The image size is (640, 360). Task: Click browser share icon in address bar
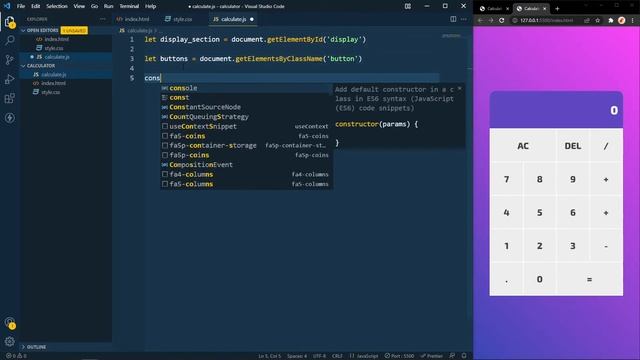pyautogui.click(x=587, y=20)
